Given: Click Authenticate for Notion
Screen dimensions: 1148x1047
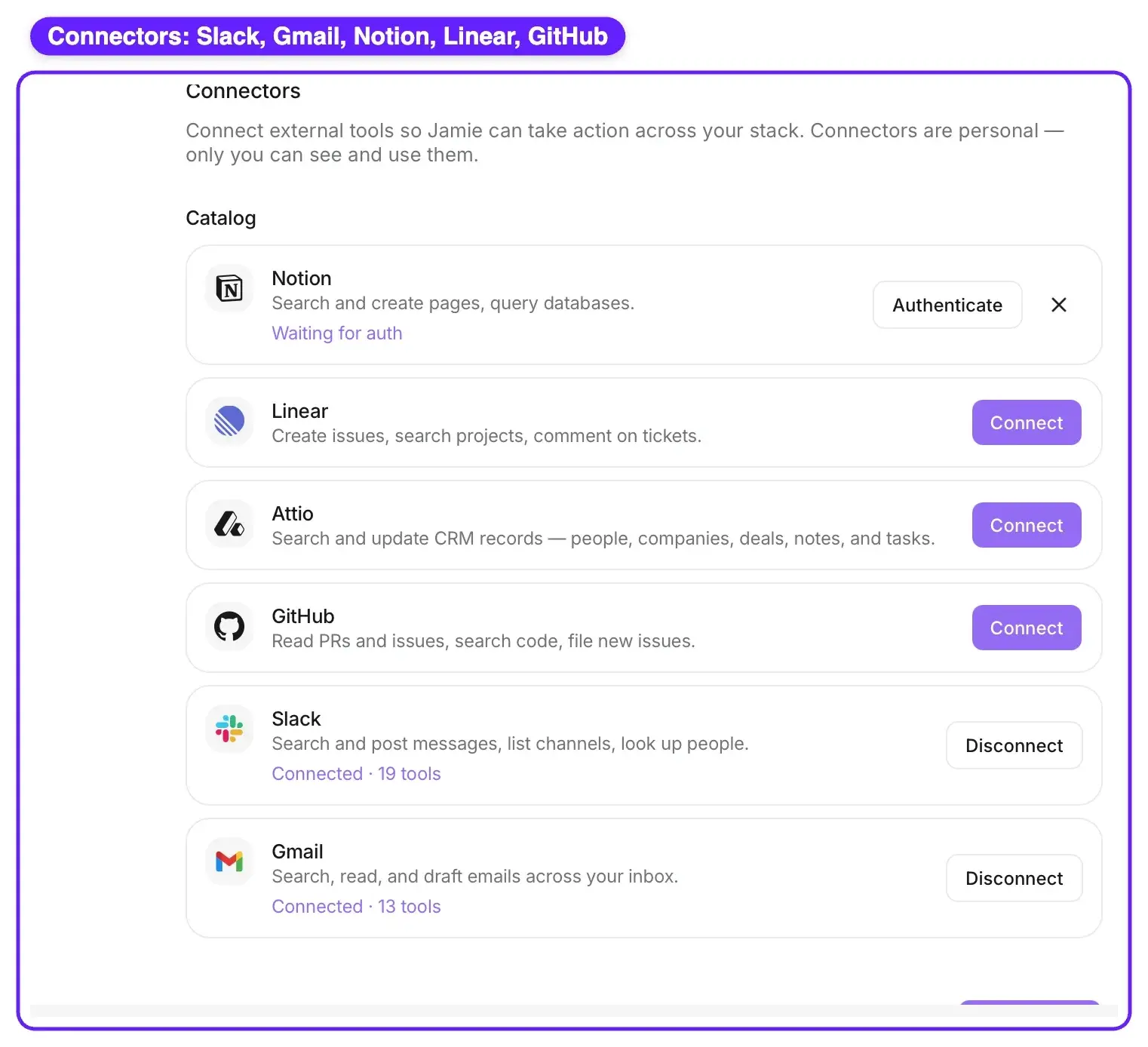Looking at the screenshot, I should coord(947,305).
